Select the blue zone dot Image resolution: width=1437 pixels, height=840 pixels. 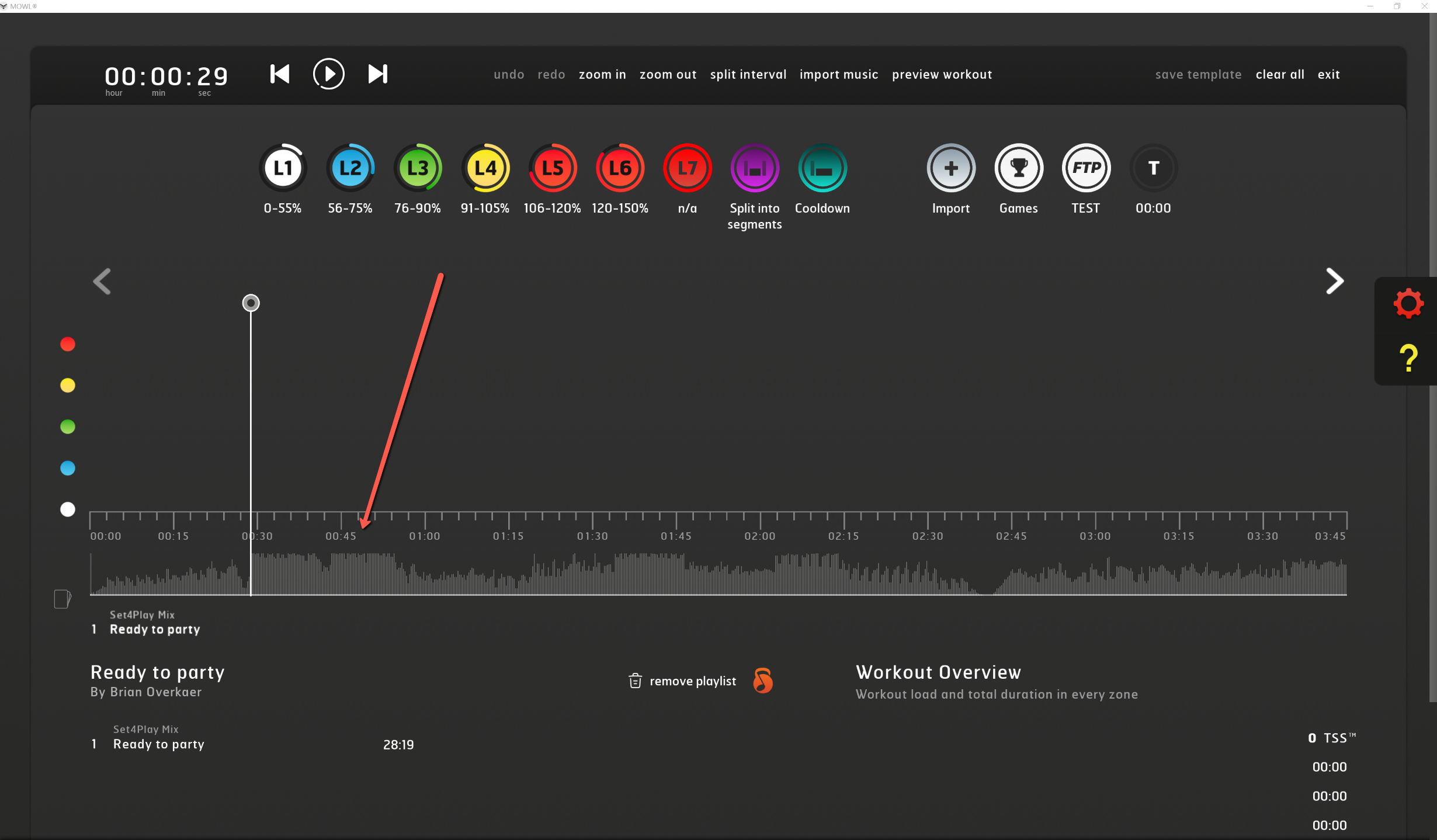(68, 468)
